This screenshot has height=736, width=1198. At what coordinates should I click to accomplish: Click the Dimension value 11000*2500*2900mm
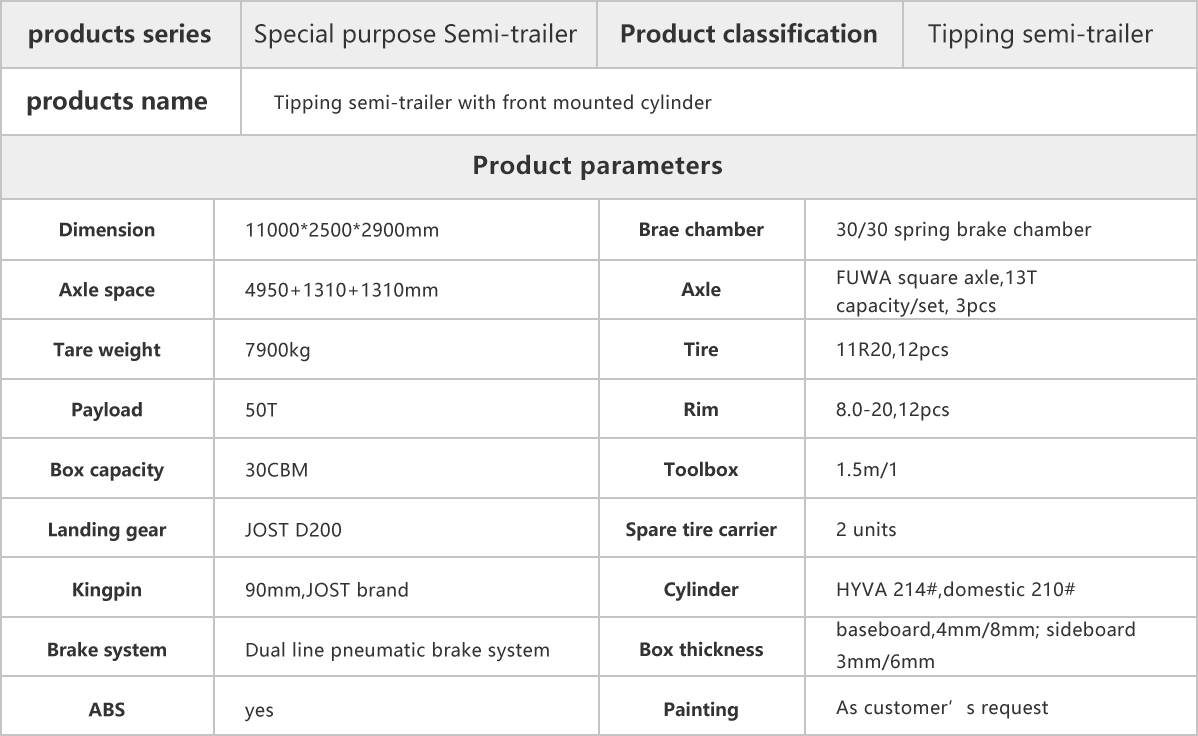click(342, 230)
